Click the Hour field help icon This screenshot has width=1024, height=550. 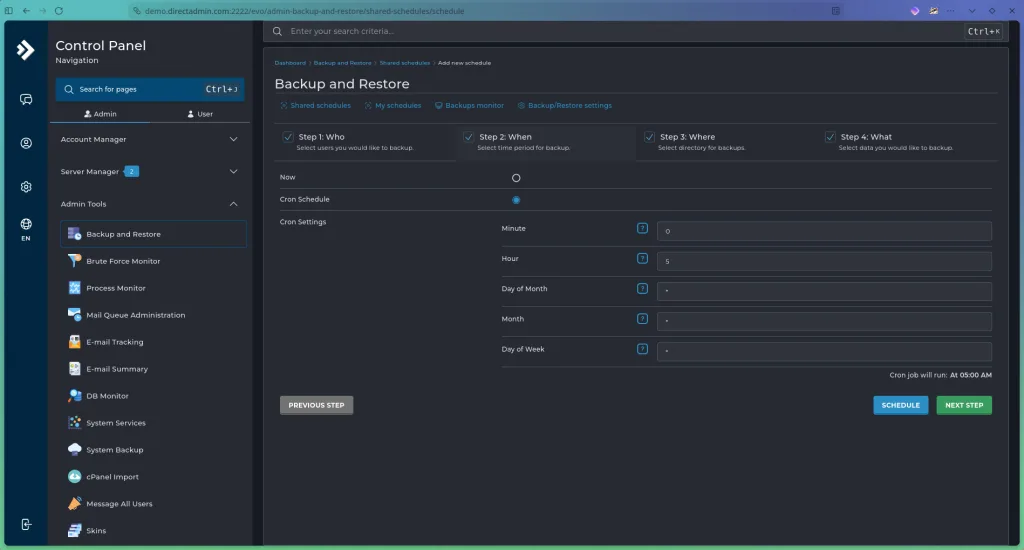point(642,259)
